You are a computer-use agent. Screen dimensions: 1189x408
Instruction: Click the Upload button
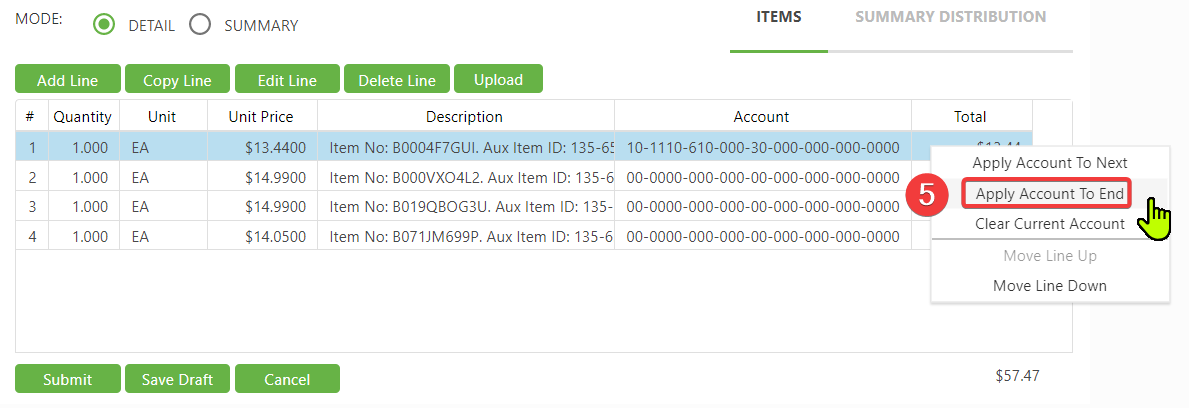click(x=498, y=80)
